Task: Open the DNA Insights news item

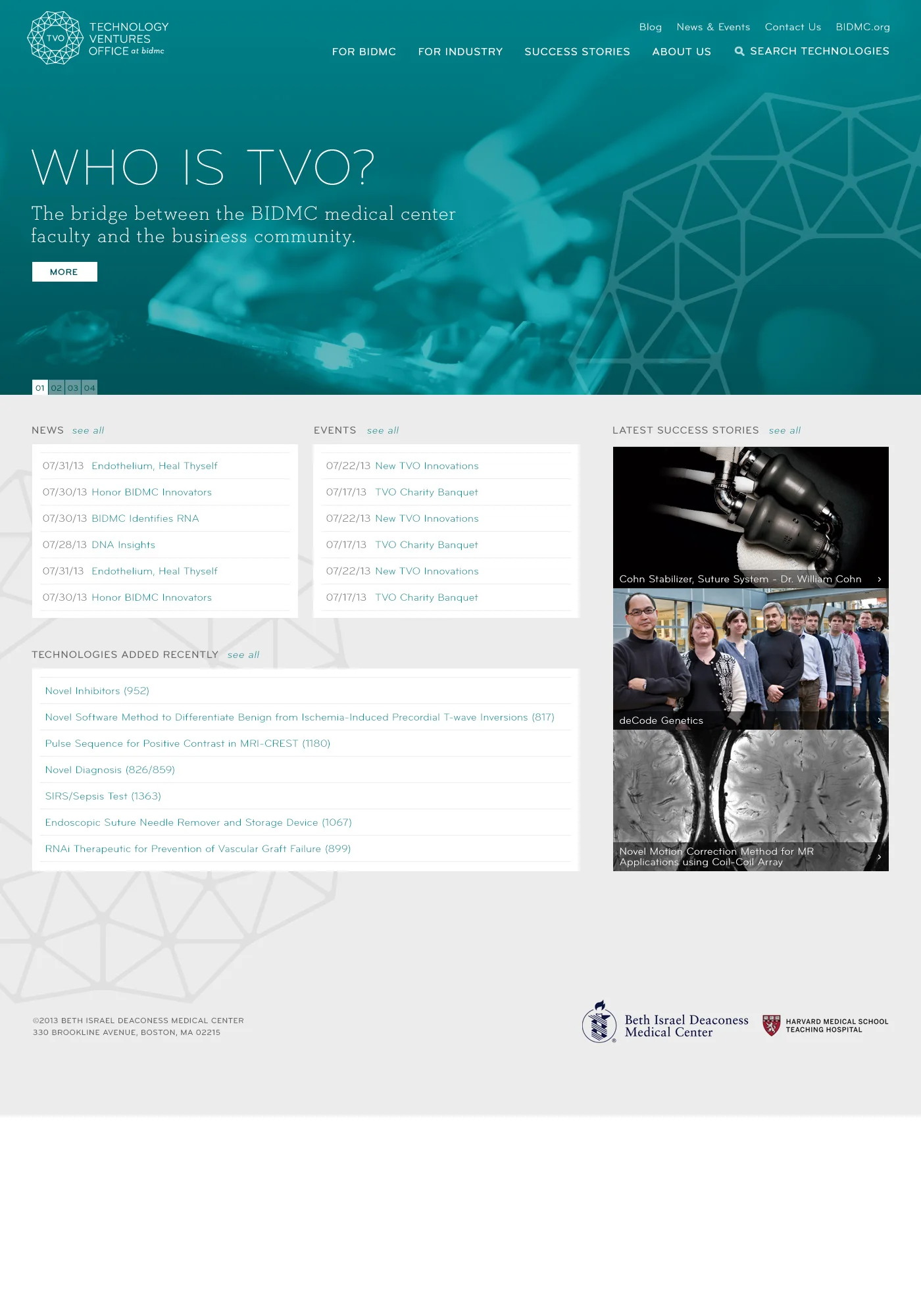Action: coord(124,545)
